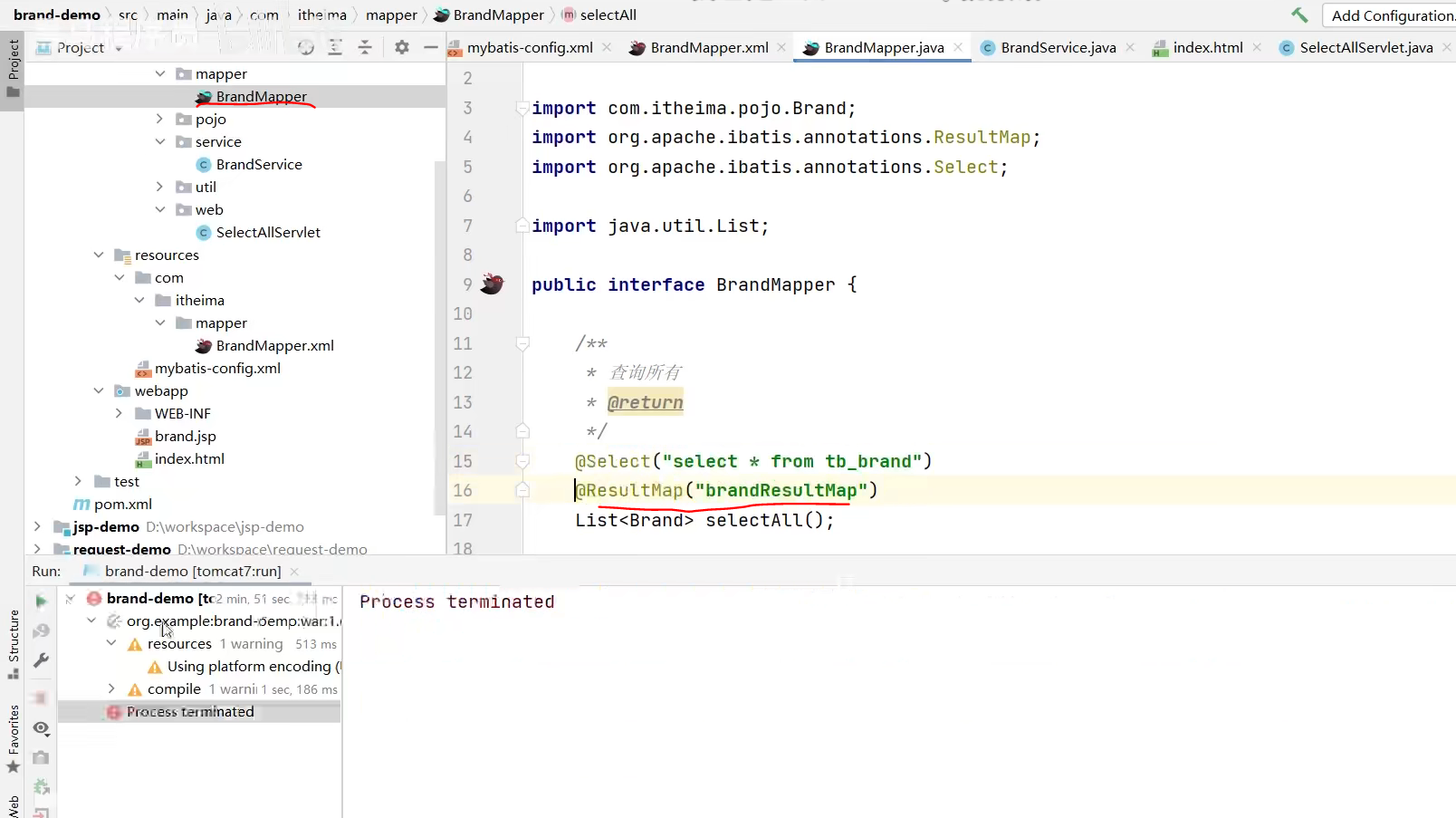Close the brand-demo [tomcat7:run] Run tab
1456x818 pixels.
294,572
